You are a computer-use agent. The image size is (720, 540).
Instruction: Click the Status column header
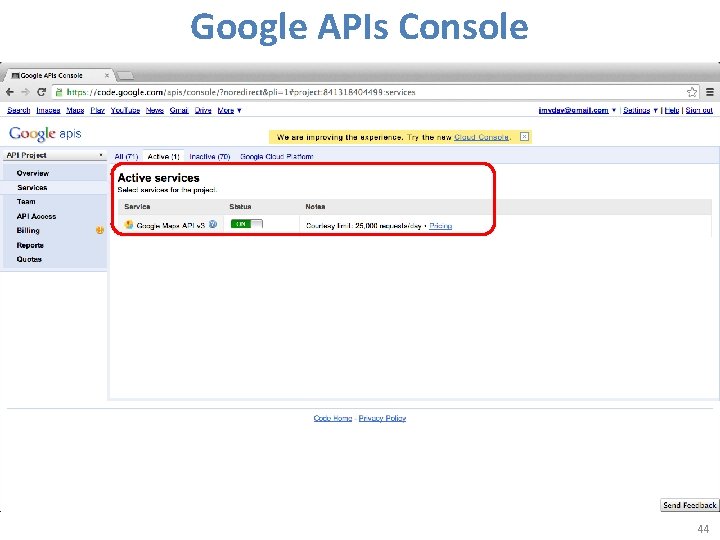point(240,207)
